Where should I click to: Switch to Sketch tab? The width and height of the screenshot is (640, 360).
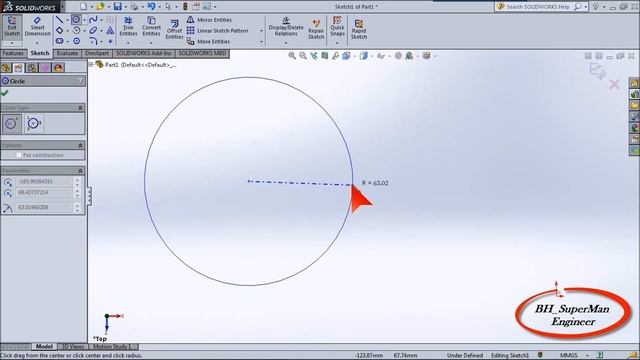40,53
